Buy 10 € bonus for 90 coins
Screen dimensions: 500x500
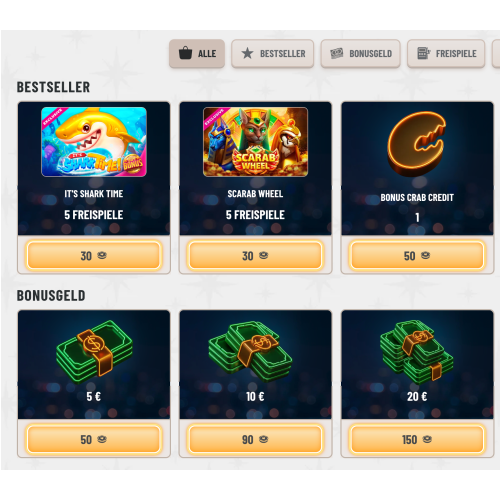tap(255, 439)
